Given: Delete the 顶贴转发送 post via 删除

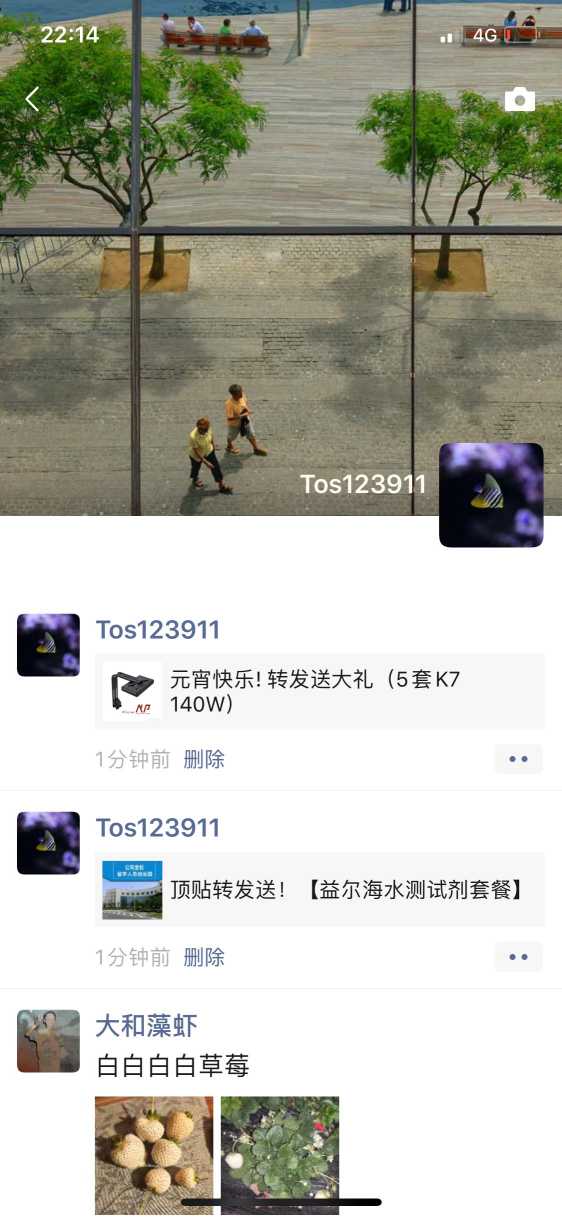Looking at the screenshot, I should pyautogui.click(x=204, y=957).
